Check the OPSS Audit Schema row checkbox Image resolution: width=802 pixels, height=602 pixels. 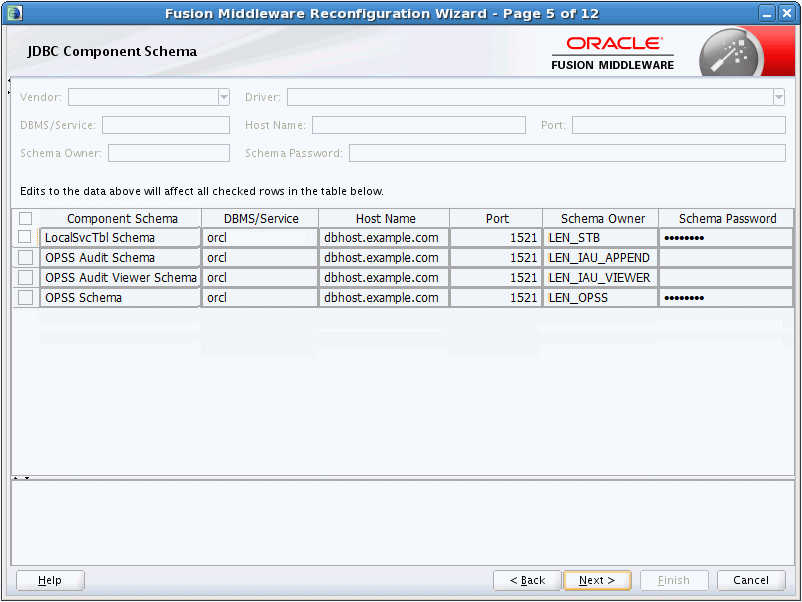pyautogui.click(x=25, y=257)
